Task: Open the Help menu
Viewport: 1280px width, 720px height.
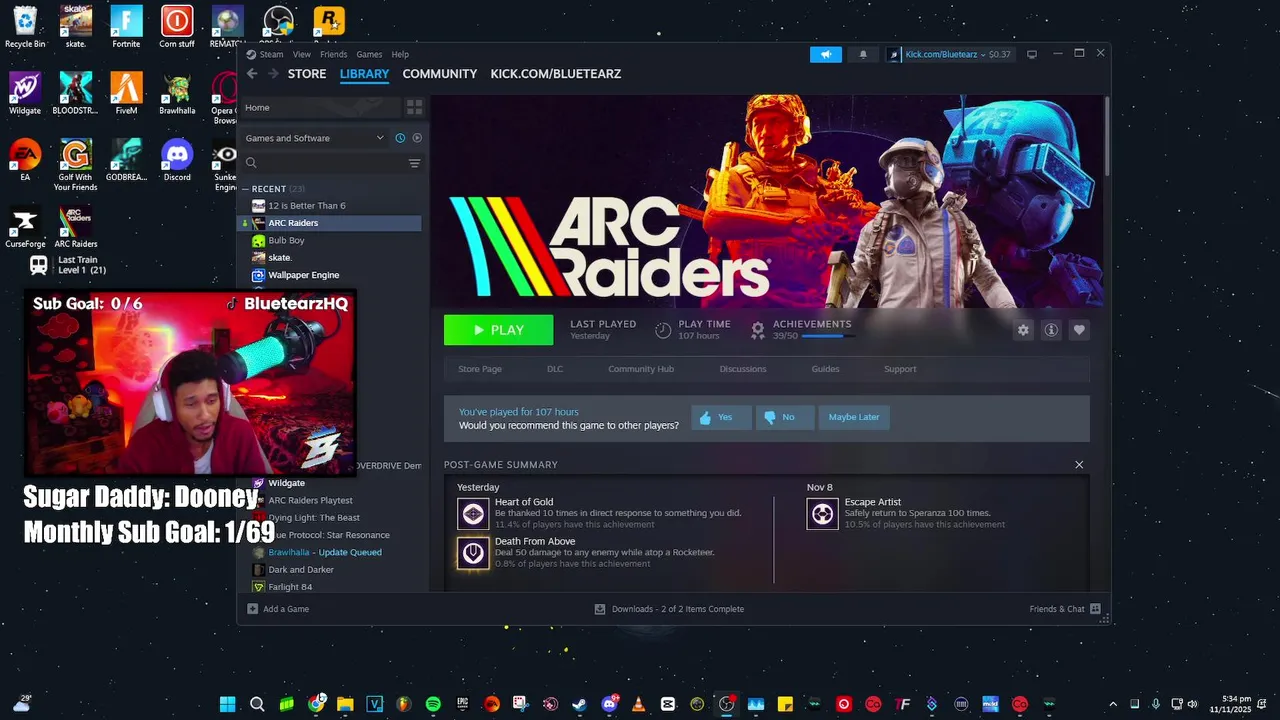Action: (400, 54)
